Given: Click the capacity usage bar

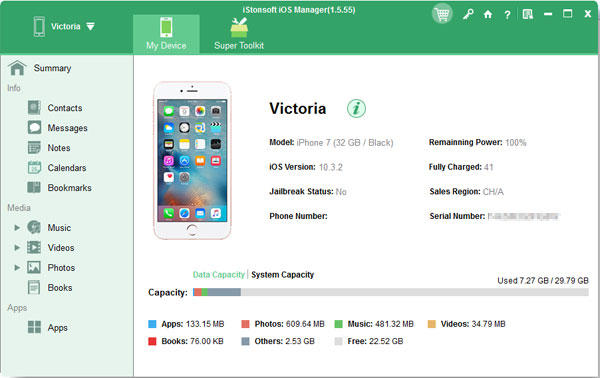Looking at the screenshot, I should coord(391,292).
